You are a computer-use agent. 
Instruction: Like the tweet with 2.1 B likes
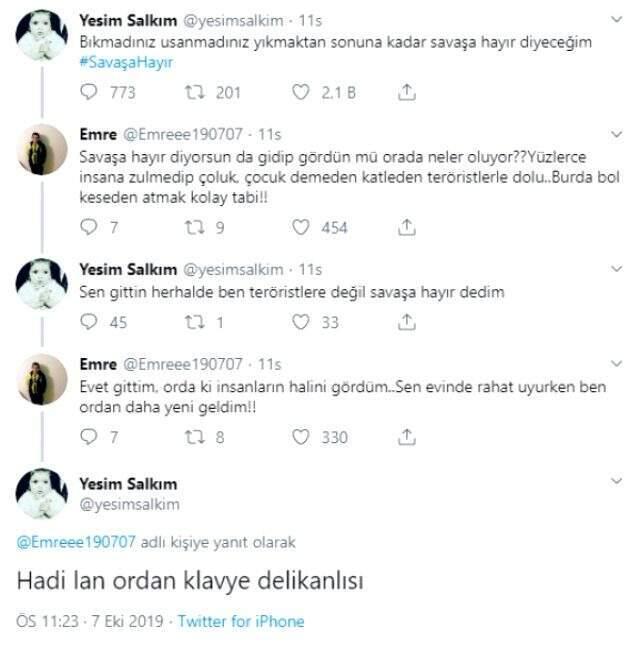300,92
